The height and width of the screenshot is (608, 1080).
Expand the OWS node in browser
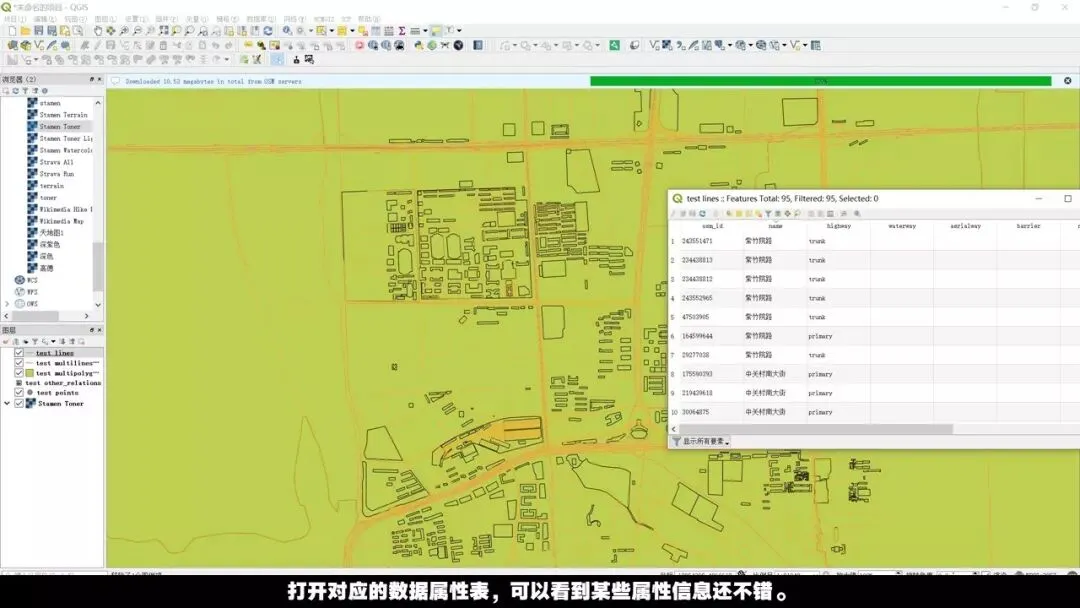click(8, 304)
